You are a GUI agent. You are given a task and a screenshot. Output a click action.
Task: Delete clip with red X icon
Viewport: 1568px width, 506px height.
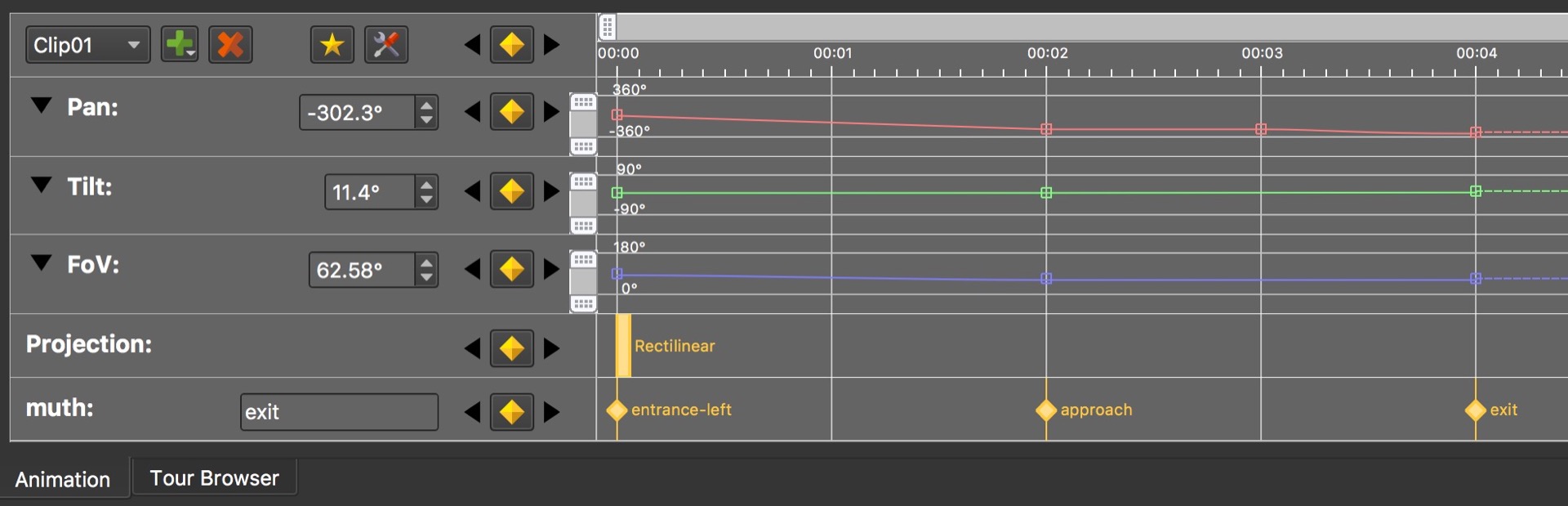point(230,45)
